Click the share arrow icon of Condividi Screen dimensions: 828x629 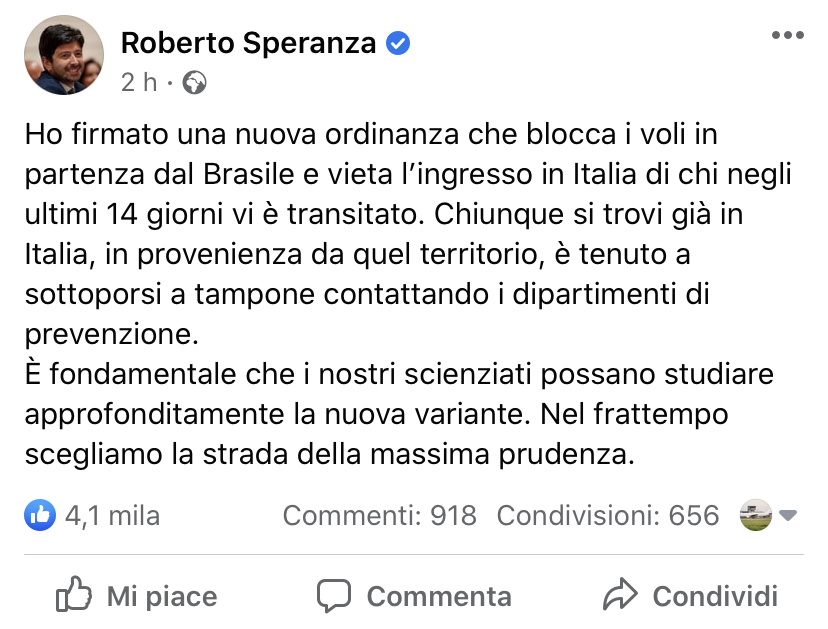pyautogui.click(x=620, y=596)
